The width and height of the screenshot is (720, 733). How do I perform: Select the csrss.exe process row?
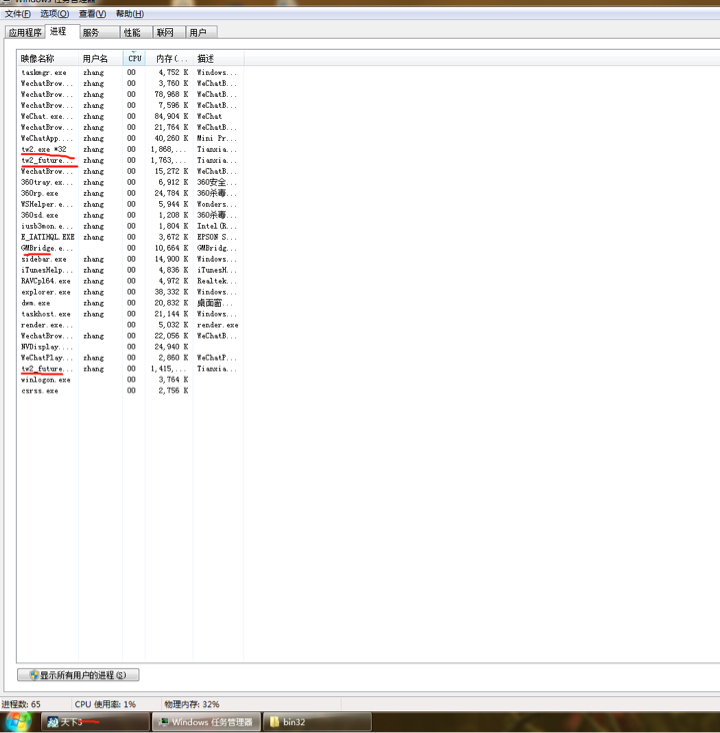[x=130, y=391]
